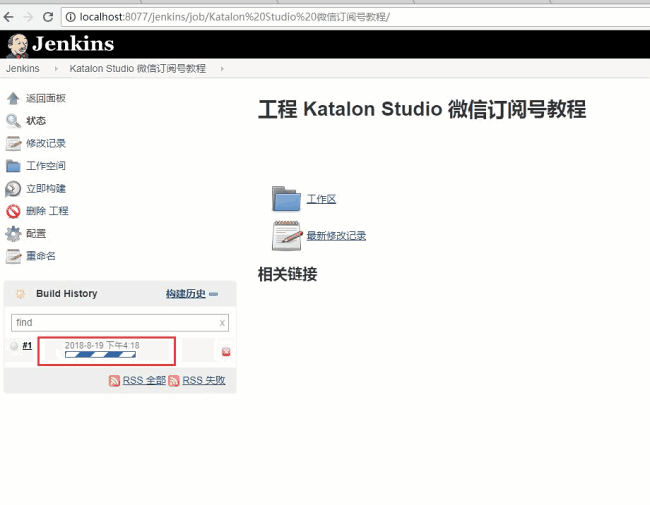Click the 最新修改记录 notepad icon
Viewport: 650px width, 505px height.
[286, 236]
